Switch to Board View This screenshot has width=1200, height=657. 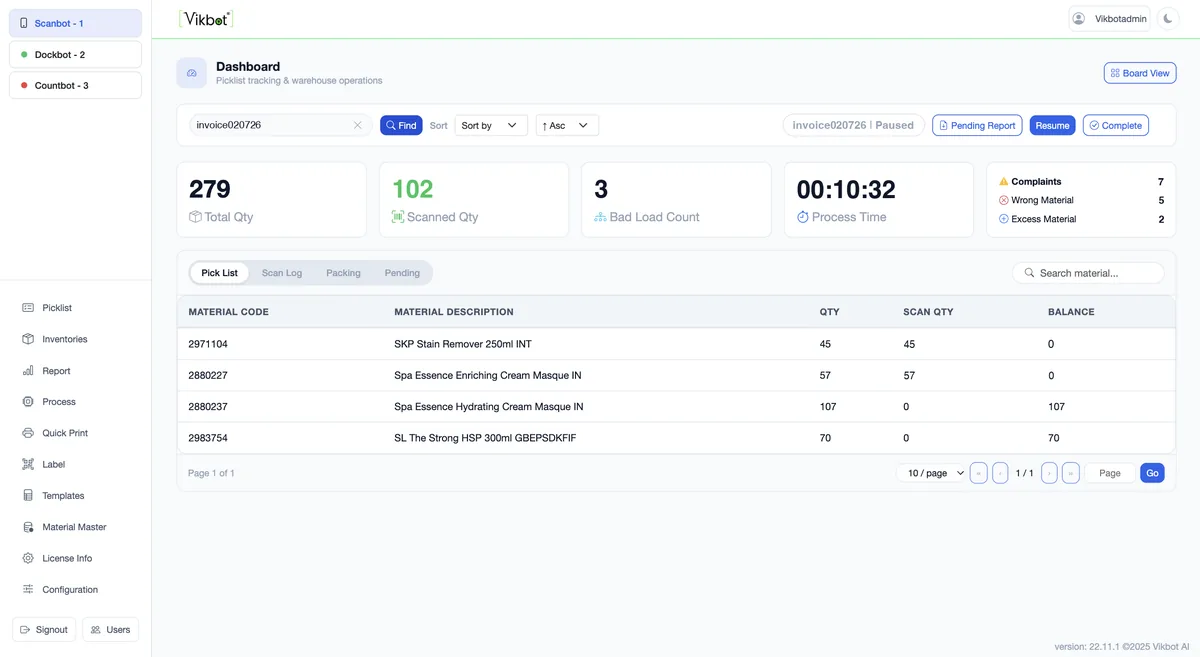click(x=1140, y=73)
